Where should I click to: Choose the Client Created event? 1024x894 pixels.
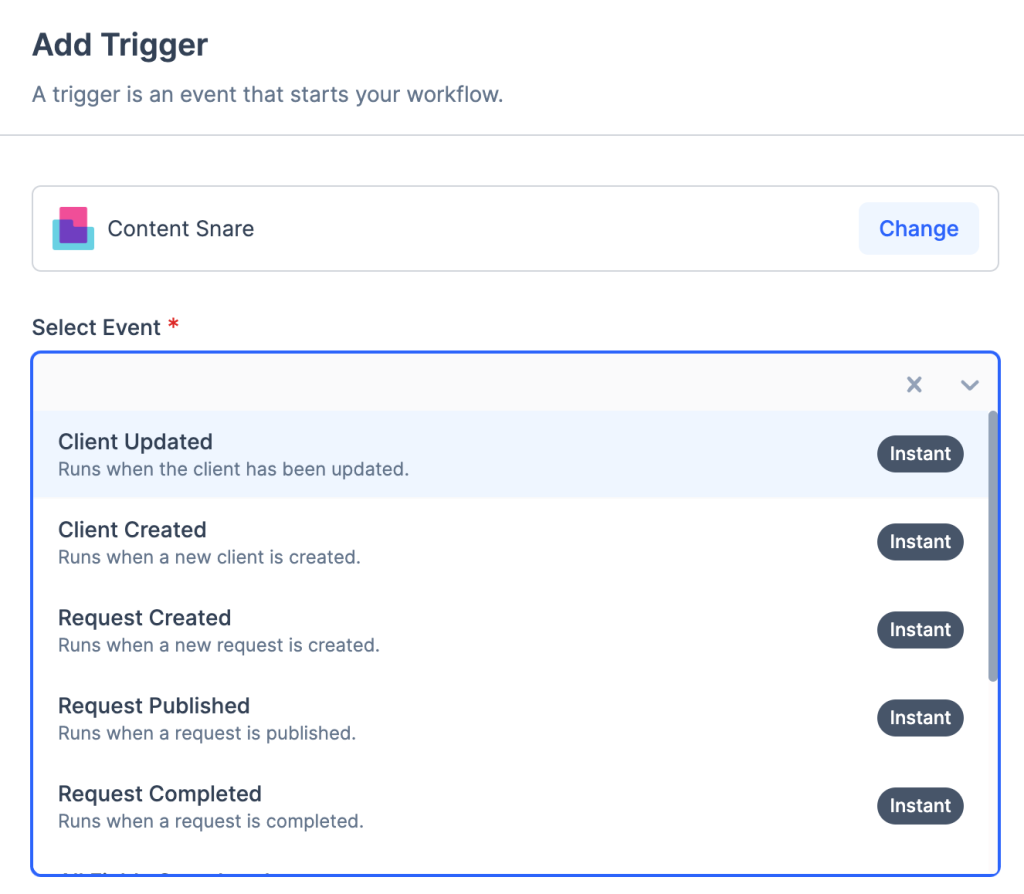(x=132, y=530)
